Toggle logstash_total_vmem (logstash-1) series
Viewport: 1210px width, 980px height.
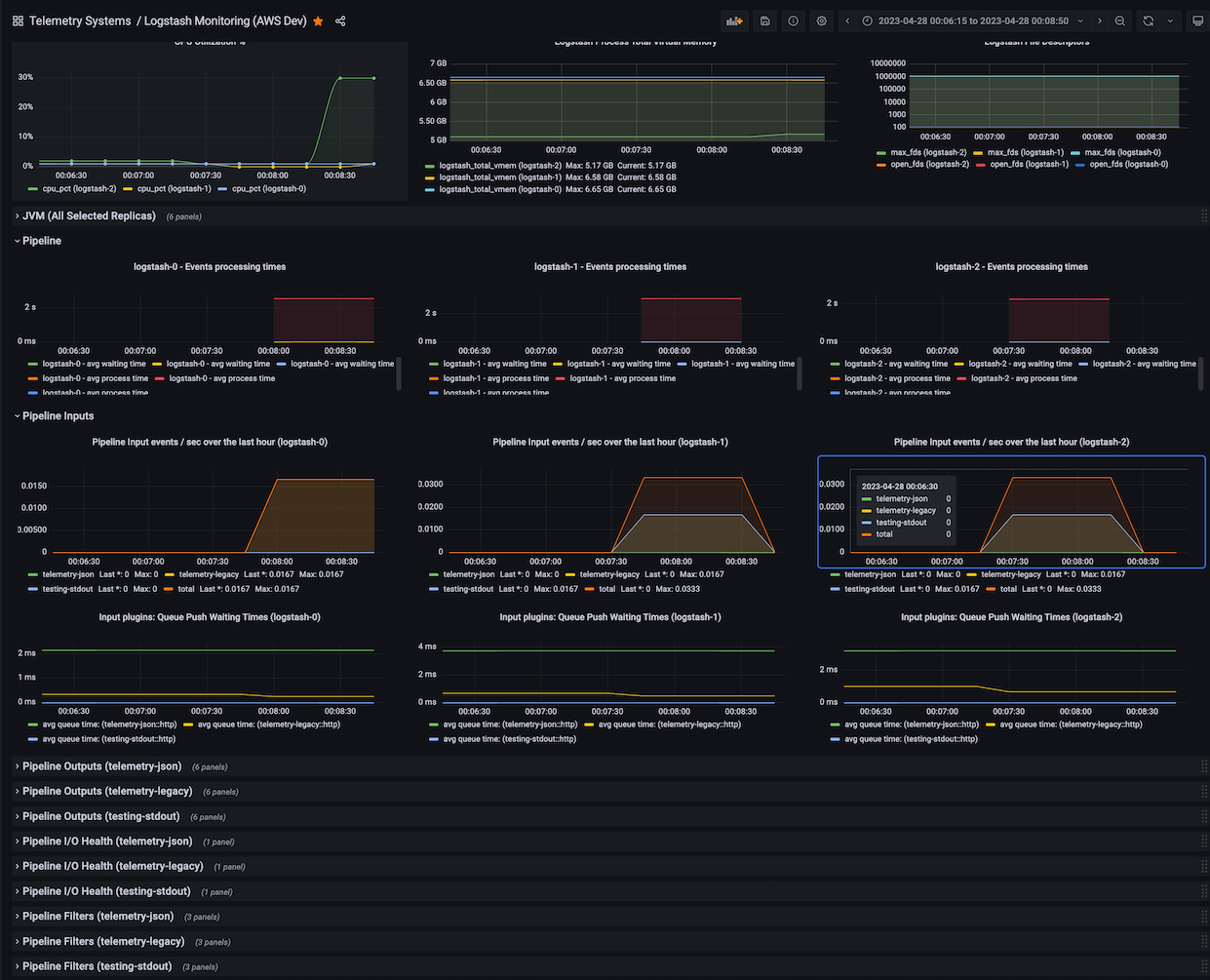[500, 177]
